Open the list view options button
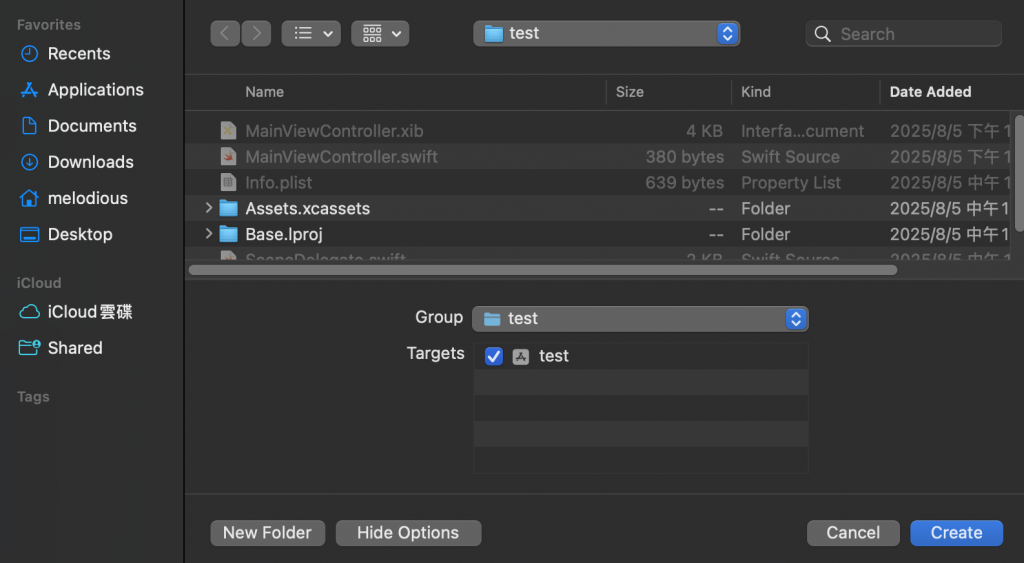This screenshot has width=1024, height=563. pyautogui.click(x=311, y=33)
